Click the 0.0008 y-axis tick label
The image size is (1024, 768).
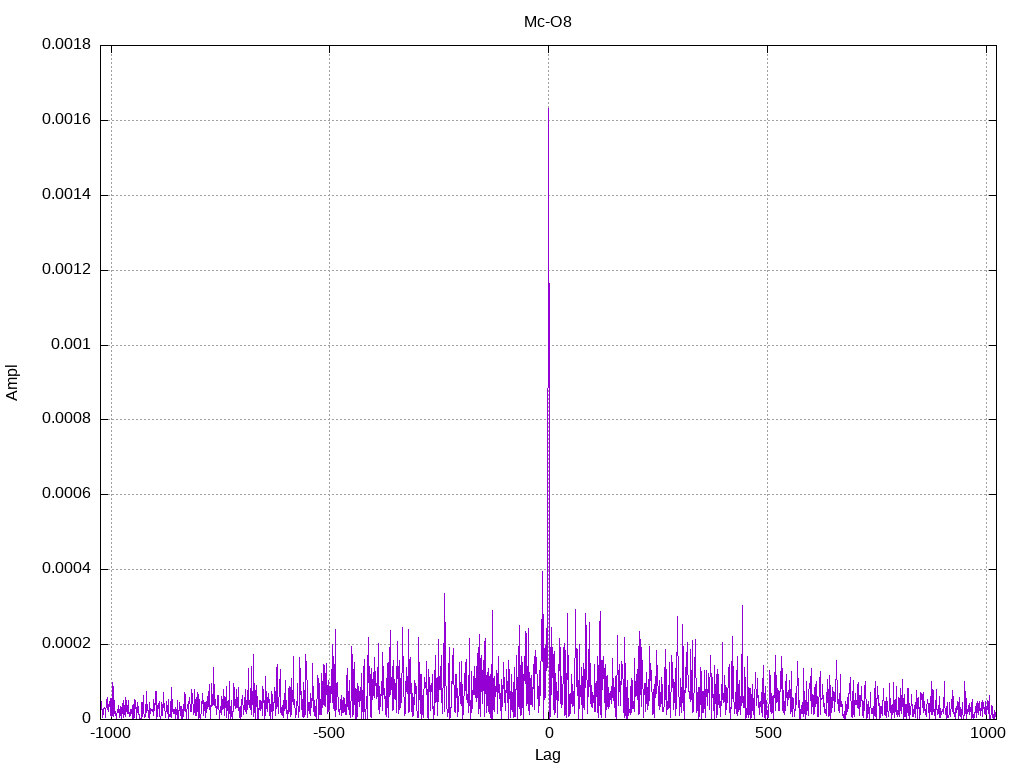coord(66,419)
